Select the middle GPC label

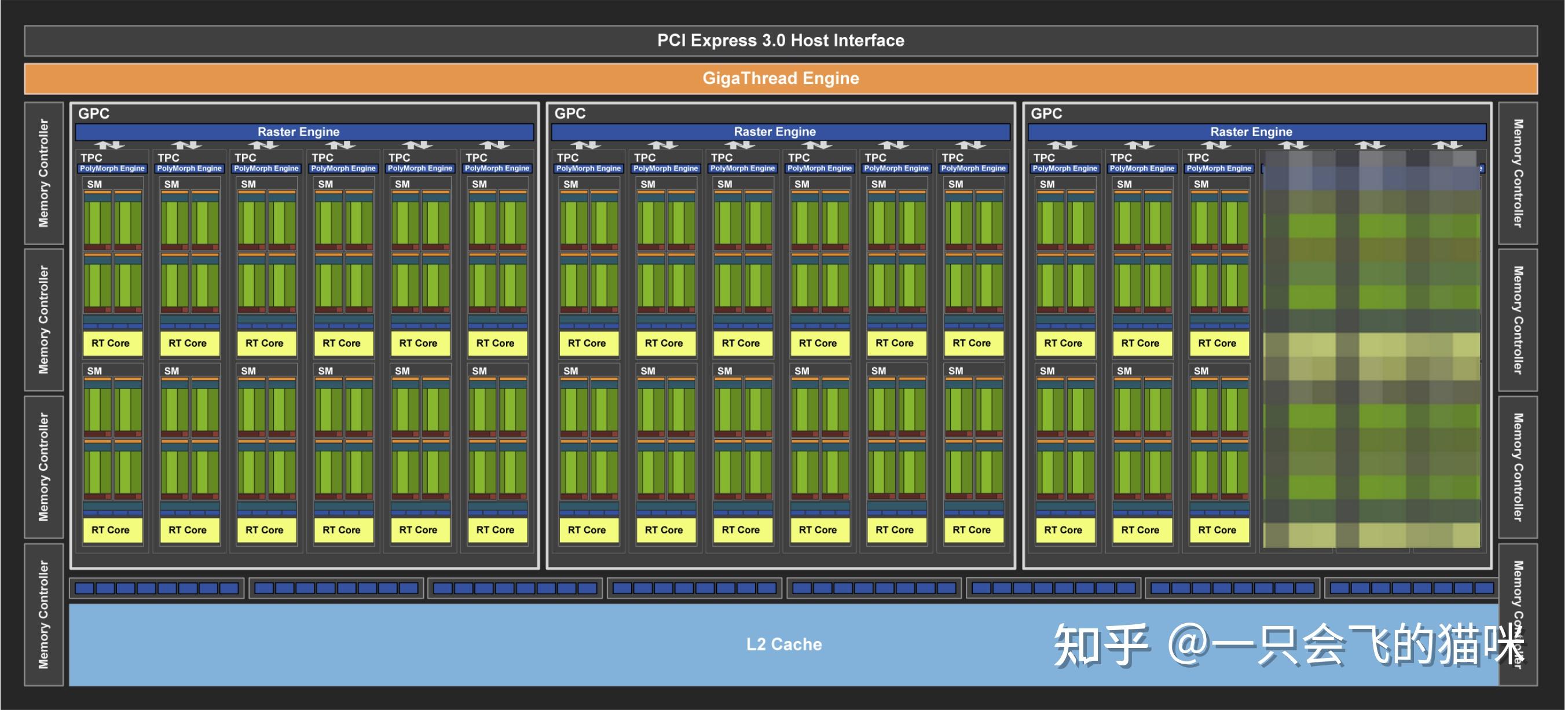tap(570, 114)
